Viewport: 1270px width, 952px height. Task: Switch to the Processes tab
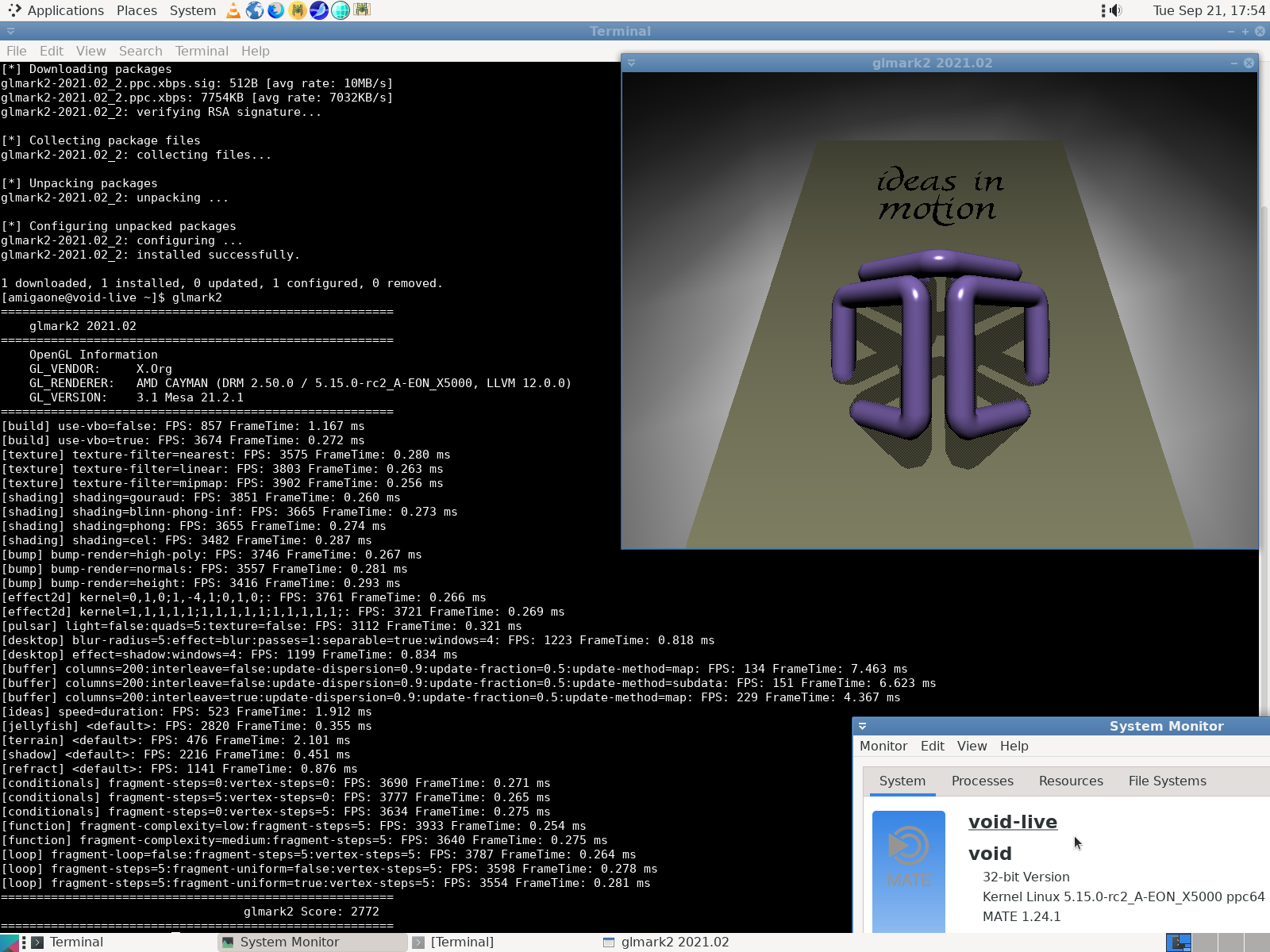(x=983, y=781)
